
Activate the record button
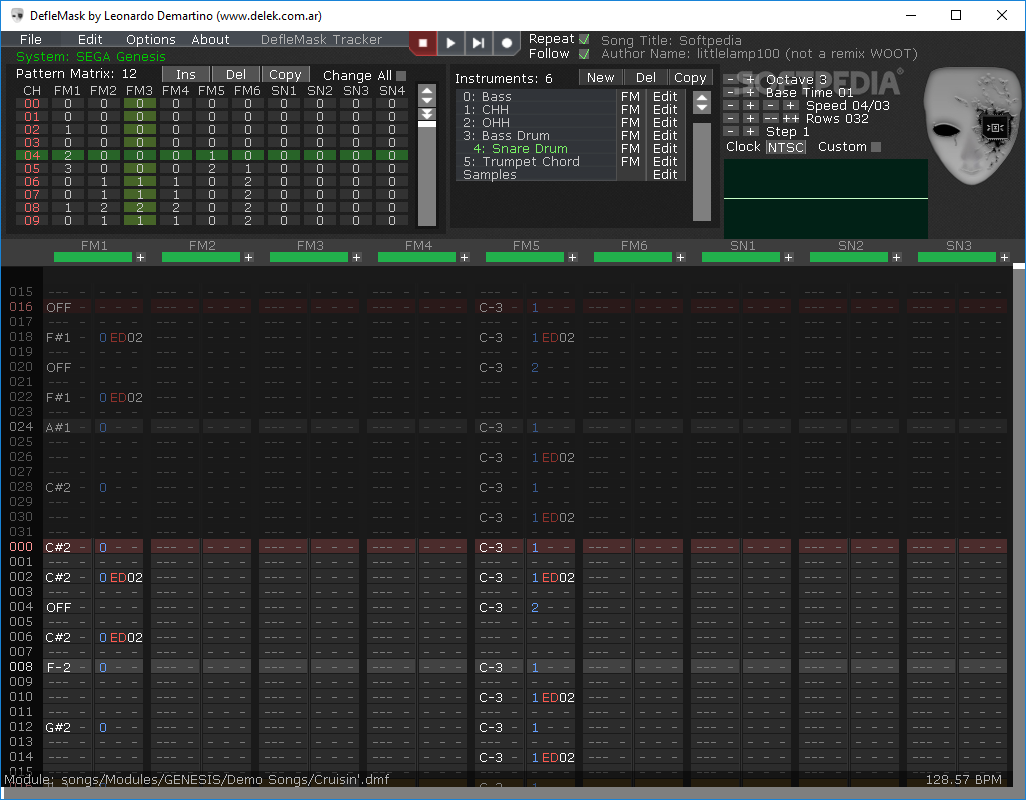point(506,43)
